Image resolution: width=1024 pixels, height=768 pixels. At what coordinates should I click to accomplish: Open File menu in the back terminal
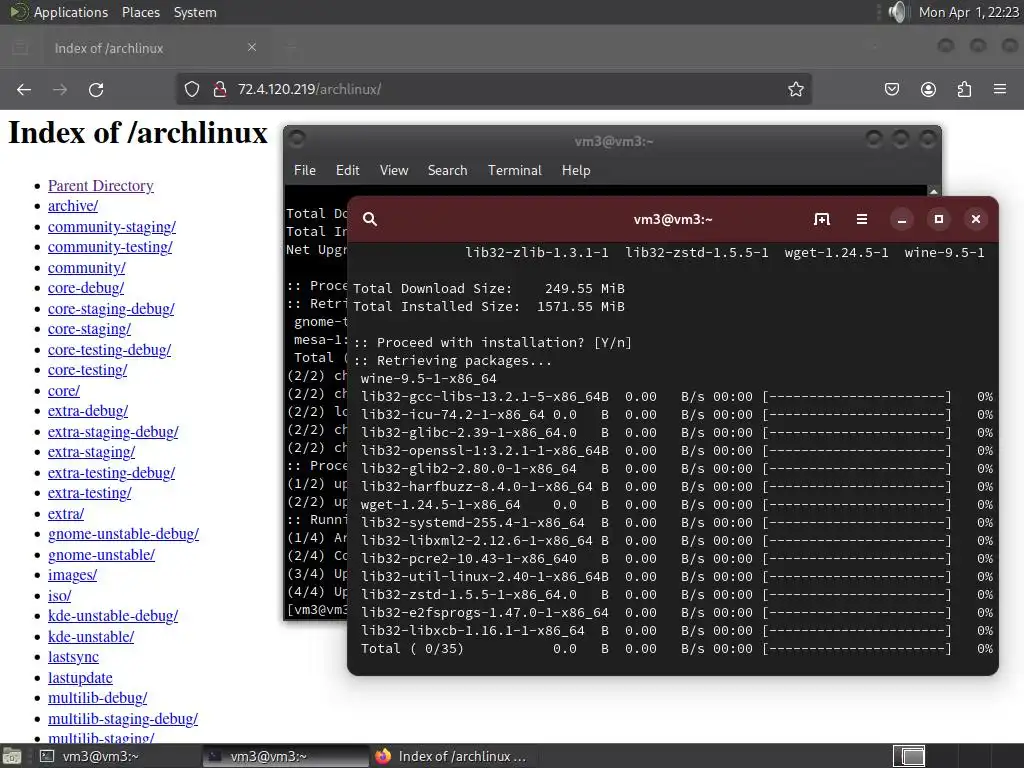point(304,170)
